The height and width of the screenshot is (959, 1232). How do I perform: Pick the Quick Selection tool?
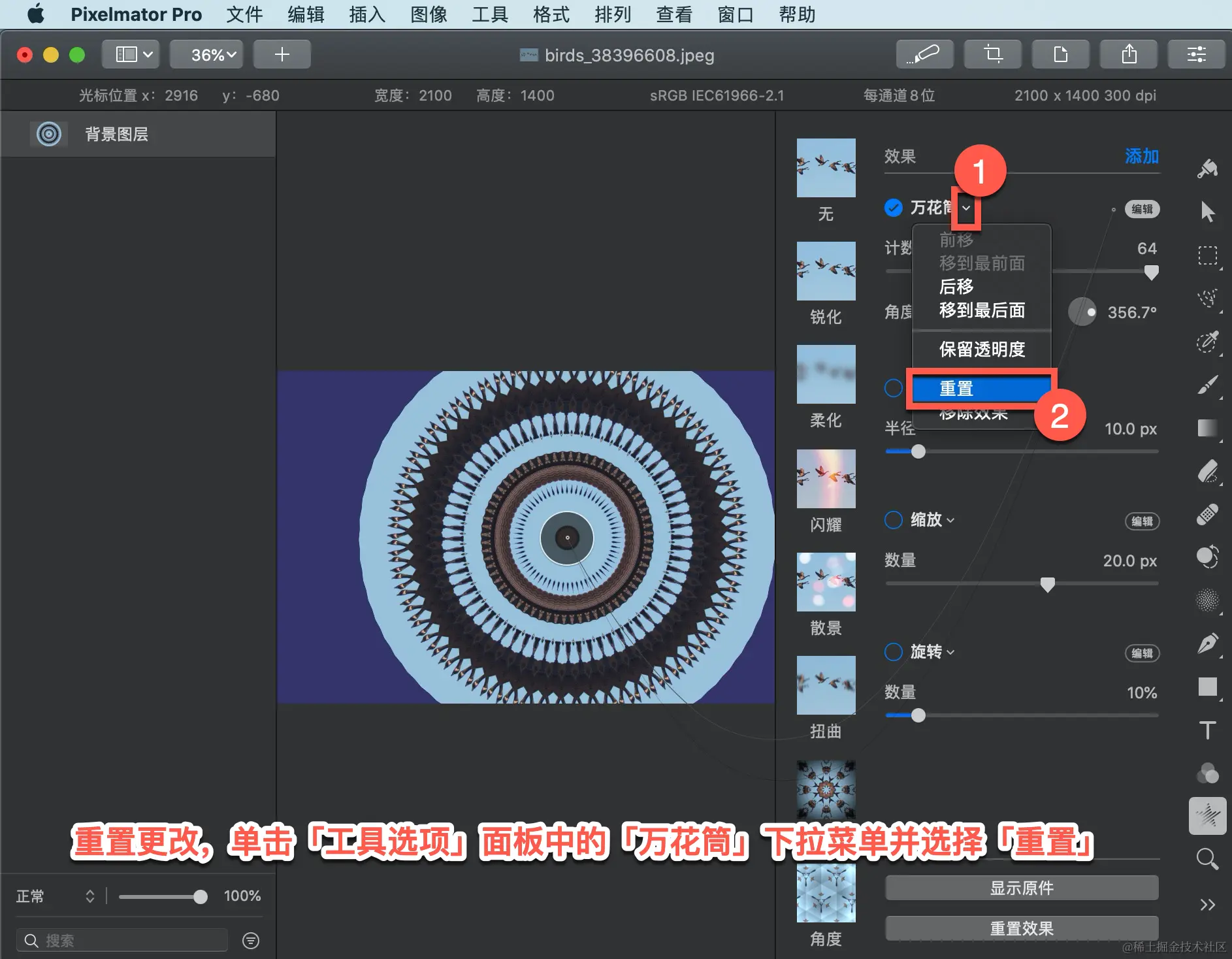(x=1207, y=299)
